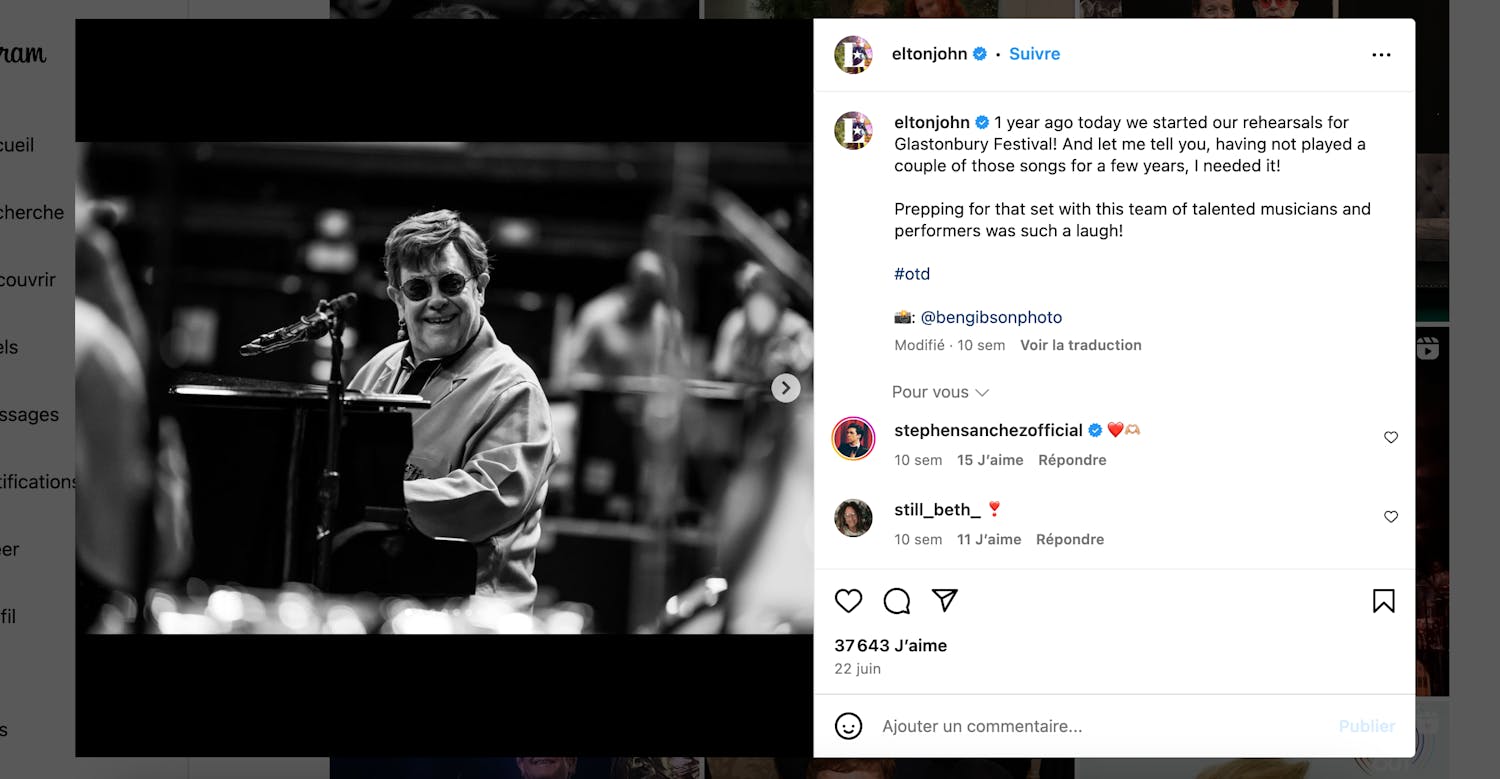Like still_beth_'s comment
This screenshot has height=779, width=1500.
pyautogui.click(x=1390, y=517)
